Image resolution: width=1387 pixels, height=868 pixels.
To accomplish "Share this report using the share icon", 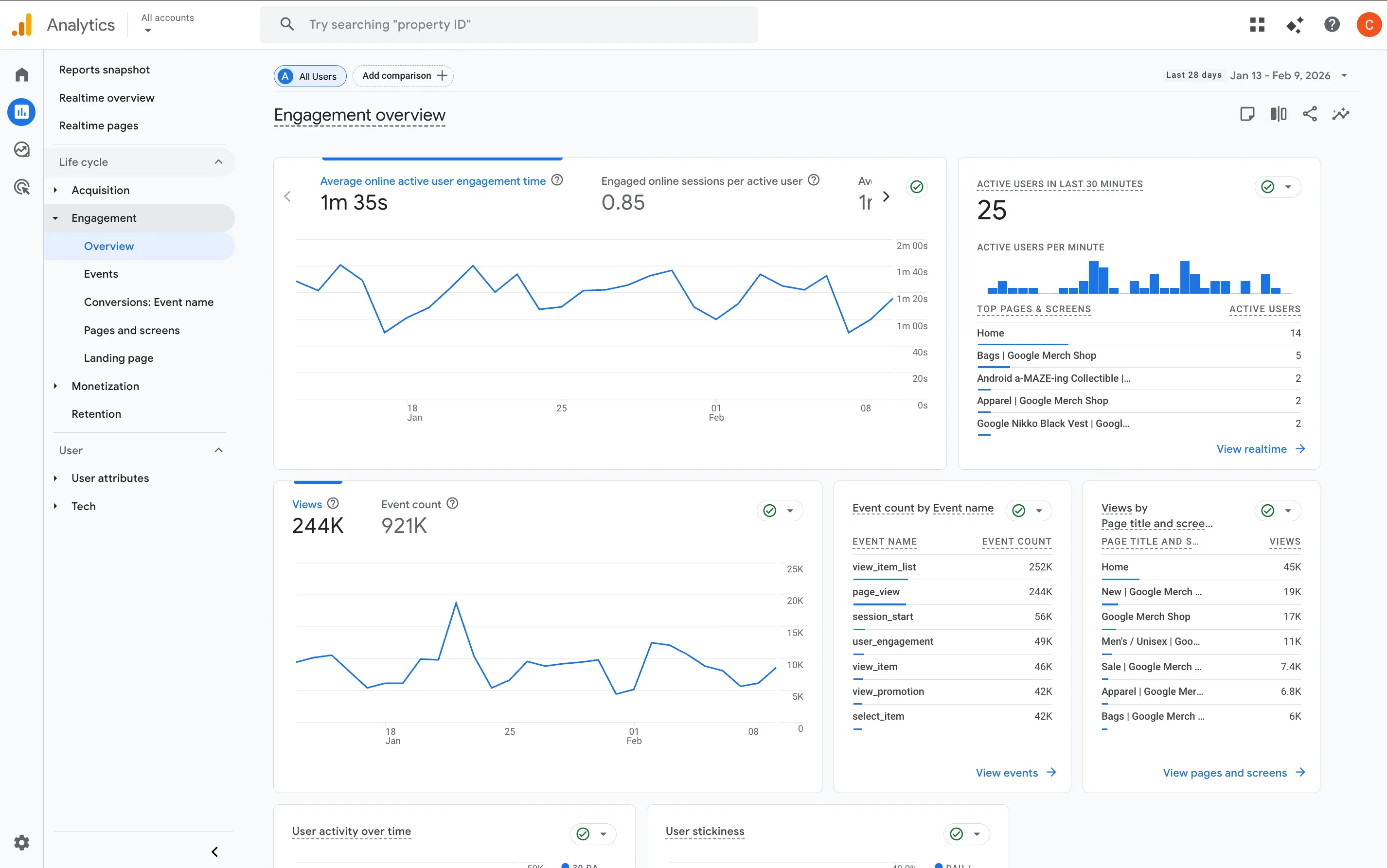I will [1310, 113].
